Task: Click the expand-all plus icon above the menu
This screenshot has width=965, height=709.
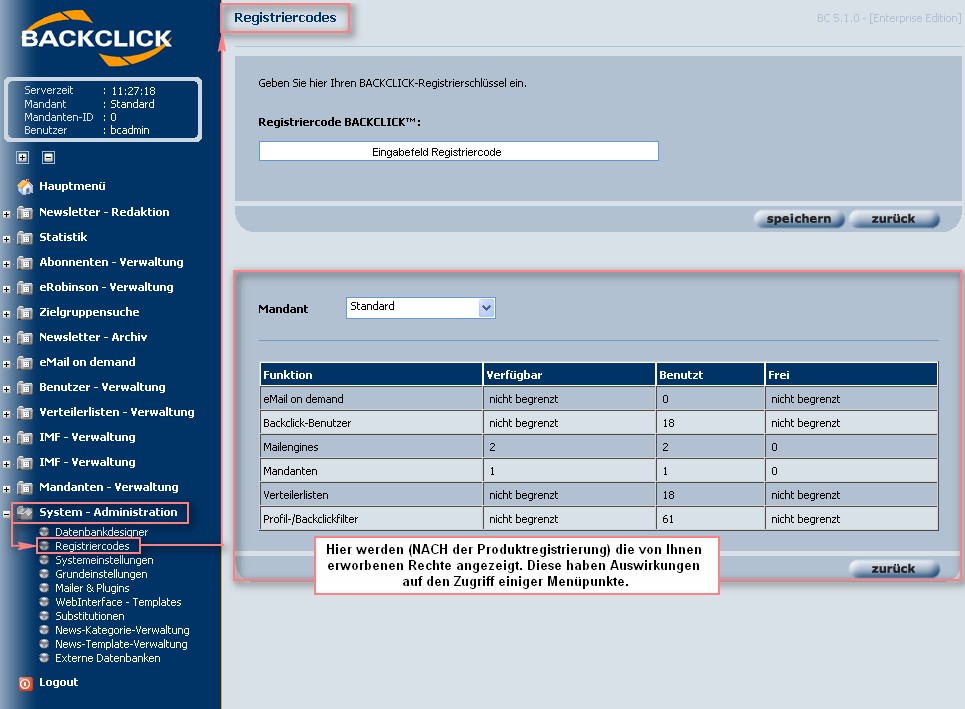Action: 23,157
